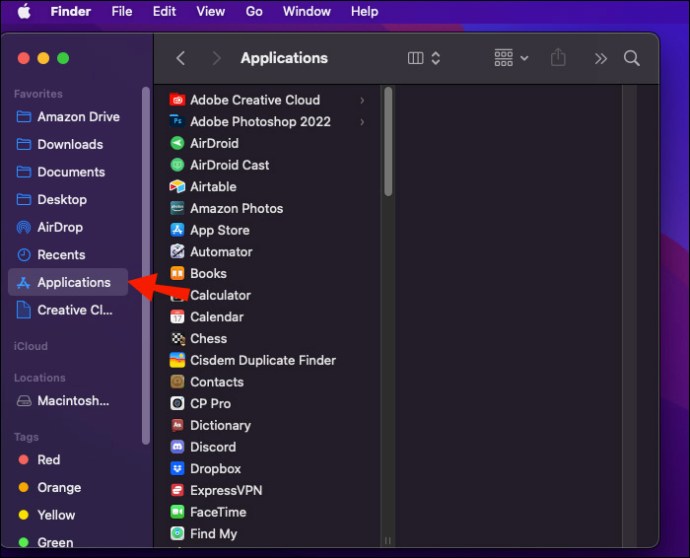Viewport: 690px width, 558px height.
Task: Open Recents from the sidebar
Action: [x=68, y=255]
